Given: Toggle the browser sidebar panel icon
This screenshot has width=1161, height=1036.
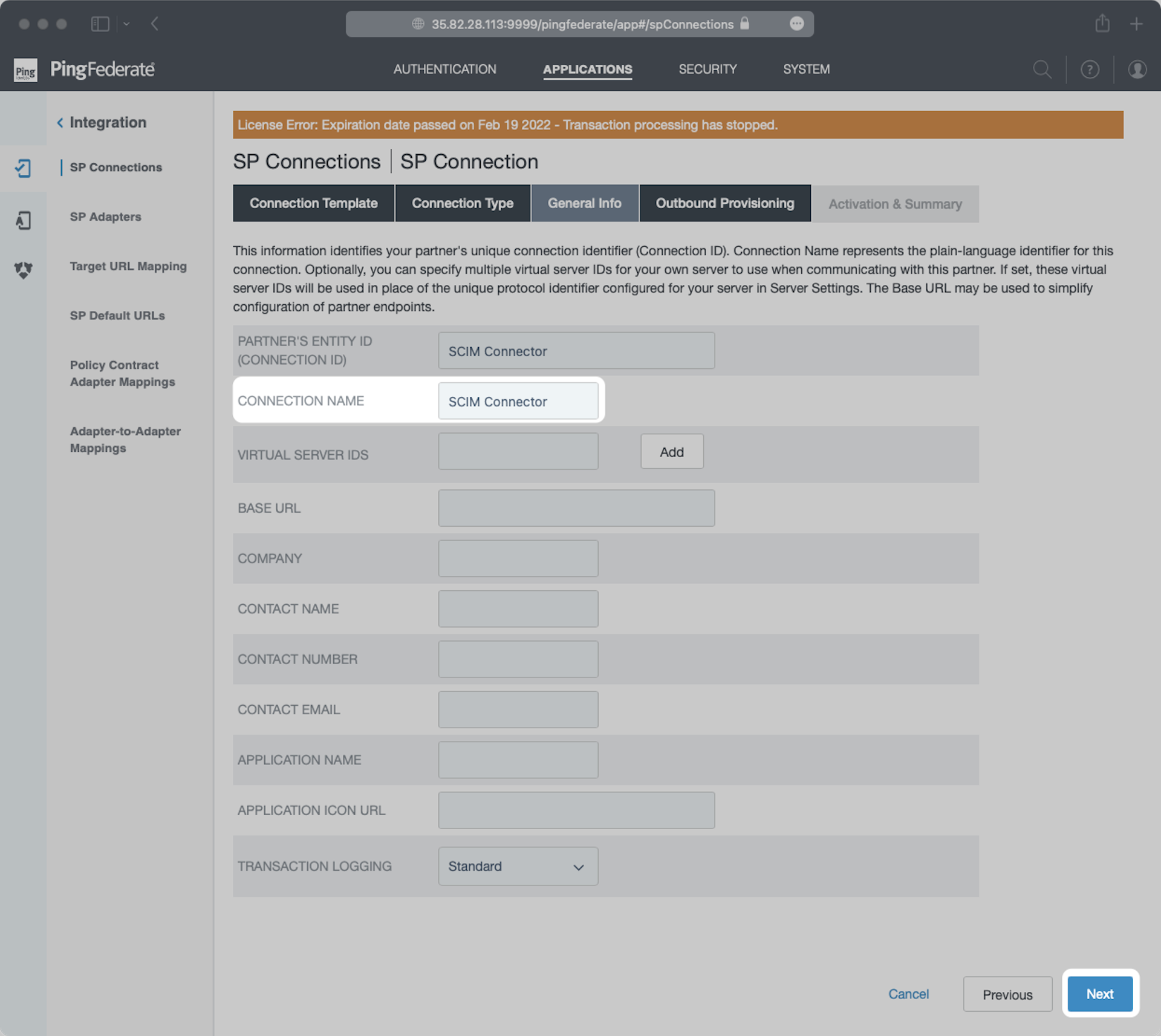Looking at the screenshot, I should pos(100,24).
